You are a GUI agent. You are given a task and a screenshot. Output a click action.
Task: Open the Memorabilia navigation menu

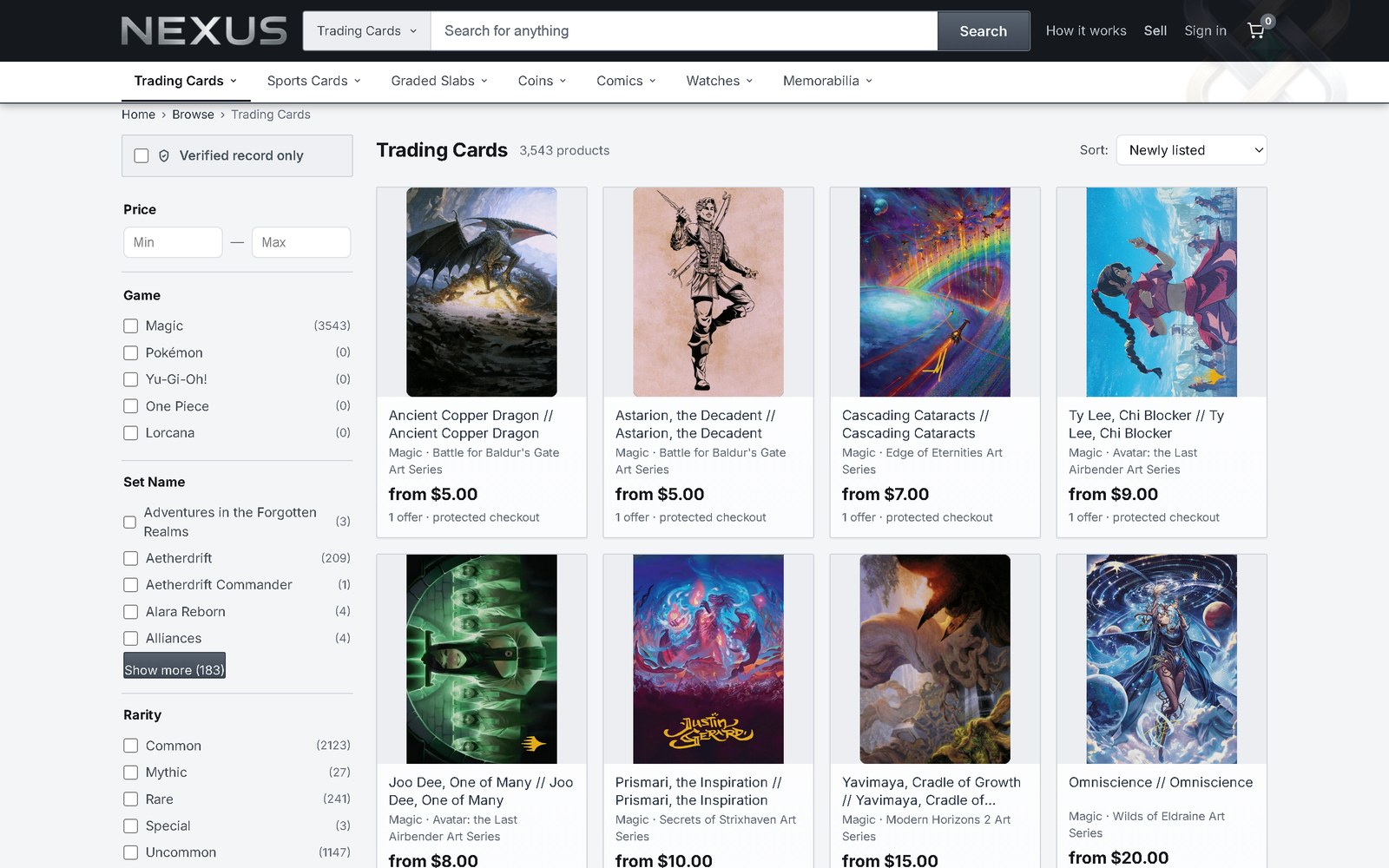[827, 81]
